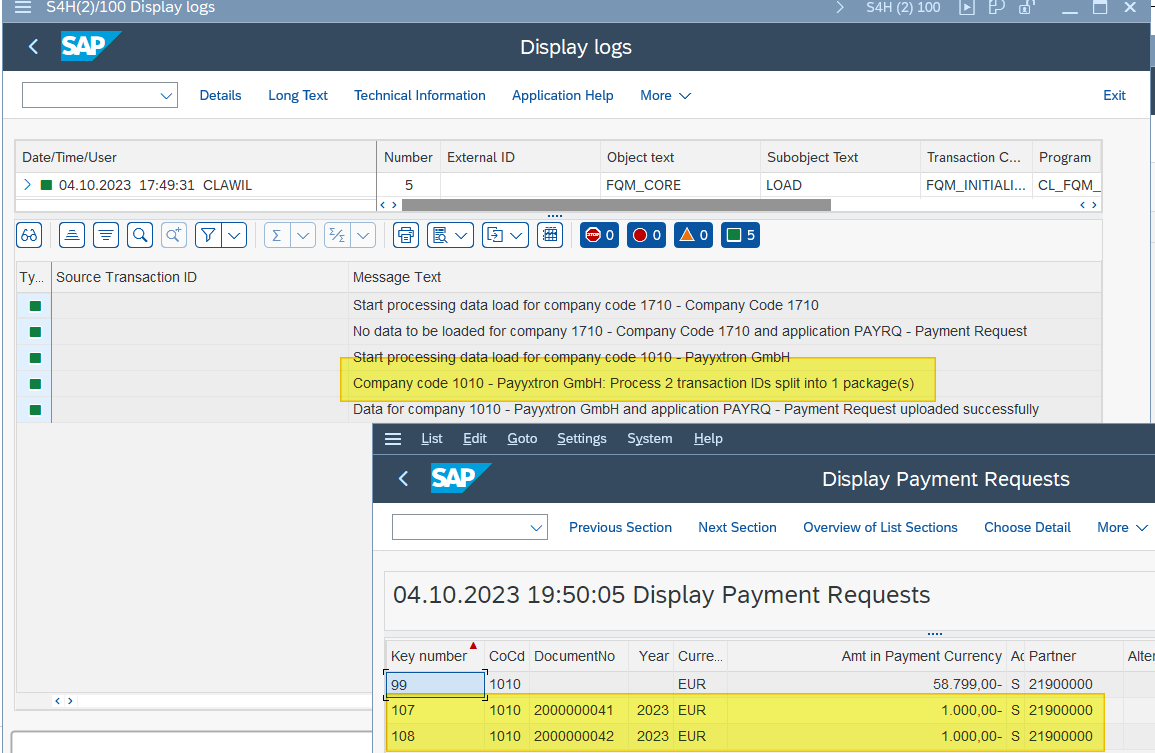Open the More dropdown in Display logs toolbar
Viewport: 1155px width, 753px height.
(665, 96)
